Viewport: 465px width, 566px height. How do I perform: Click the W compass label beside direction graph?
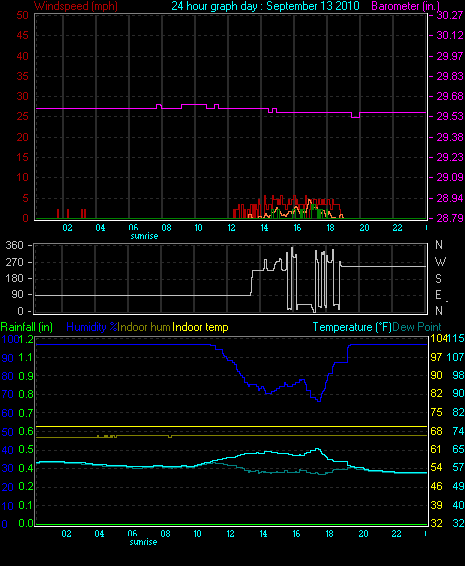[440, 261]
